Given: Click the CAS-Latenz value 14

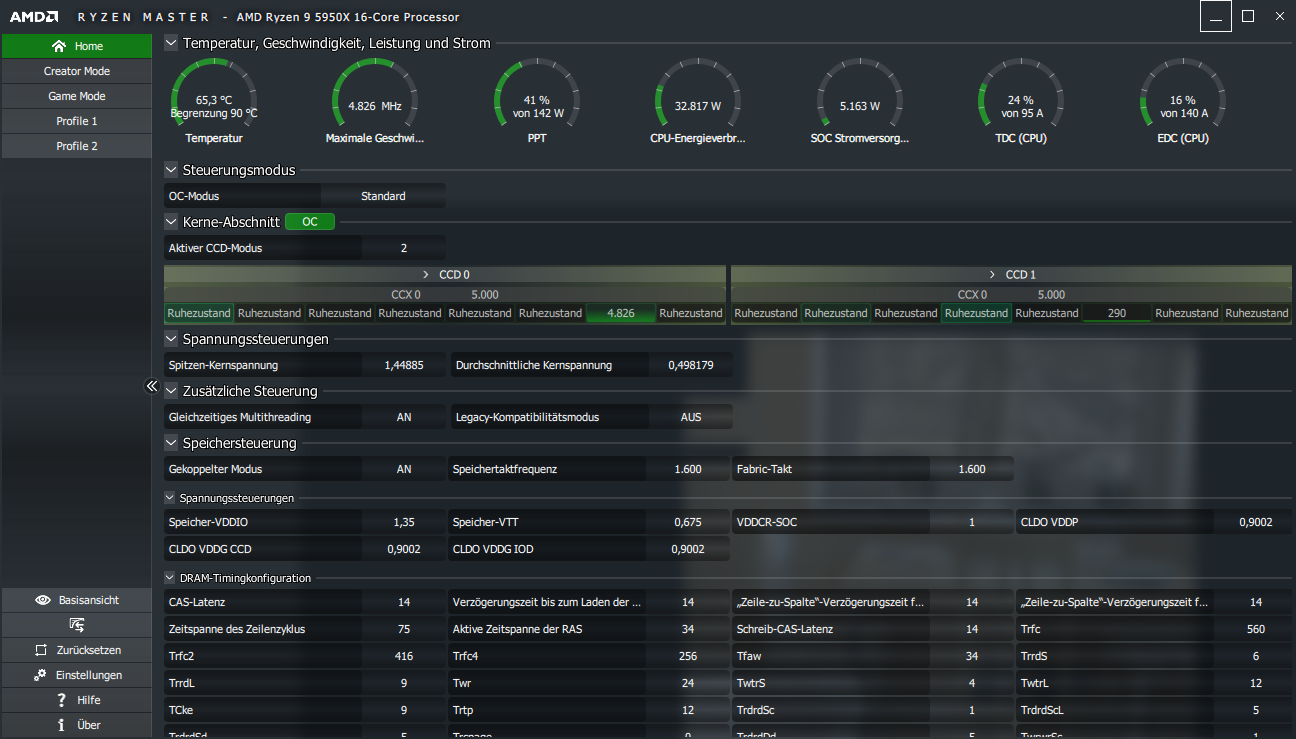Looking at the screenshot, I should pos(404,602).
